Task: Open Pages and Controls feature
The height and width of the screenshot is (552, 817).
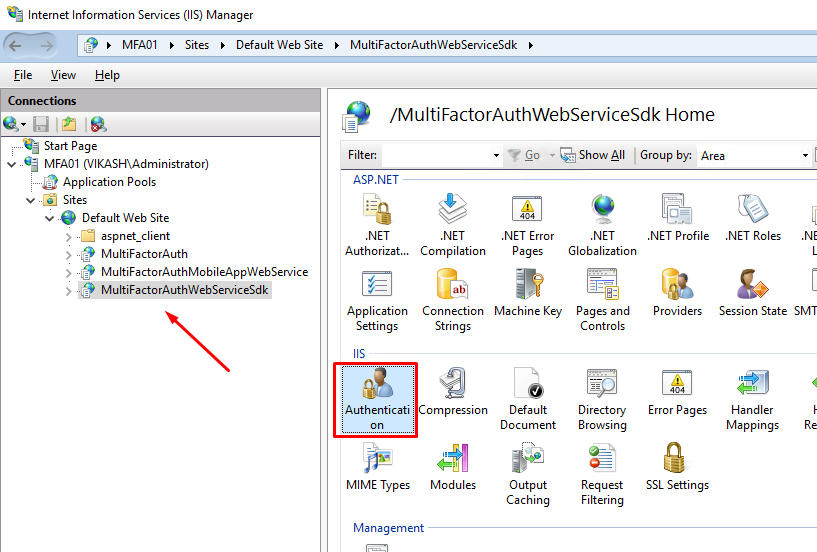Action: pos(602,301)
